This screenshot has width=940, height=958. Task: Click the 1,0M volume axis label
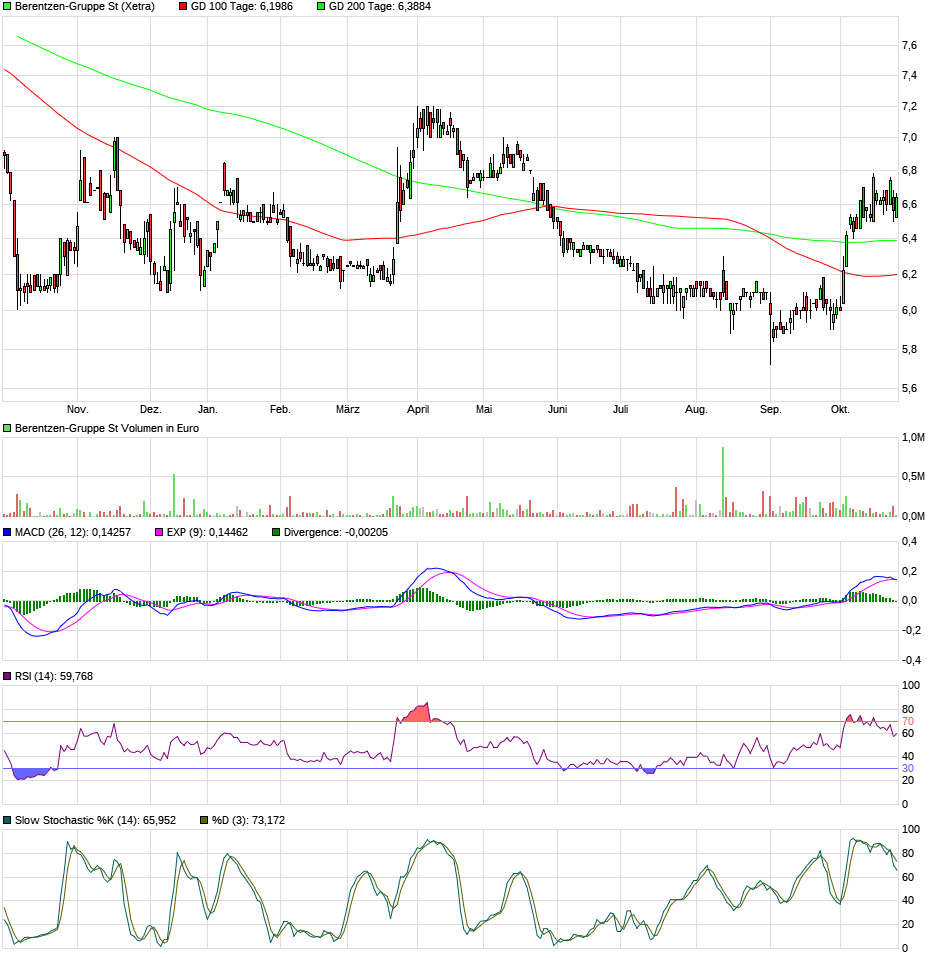[913, 437]
